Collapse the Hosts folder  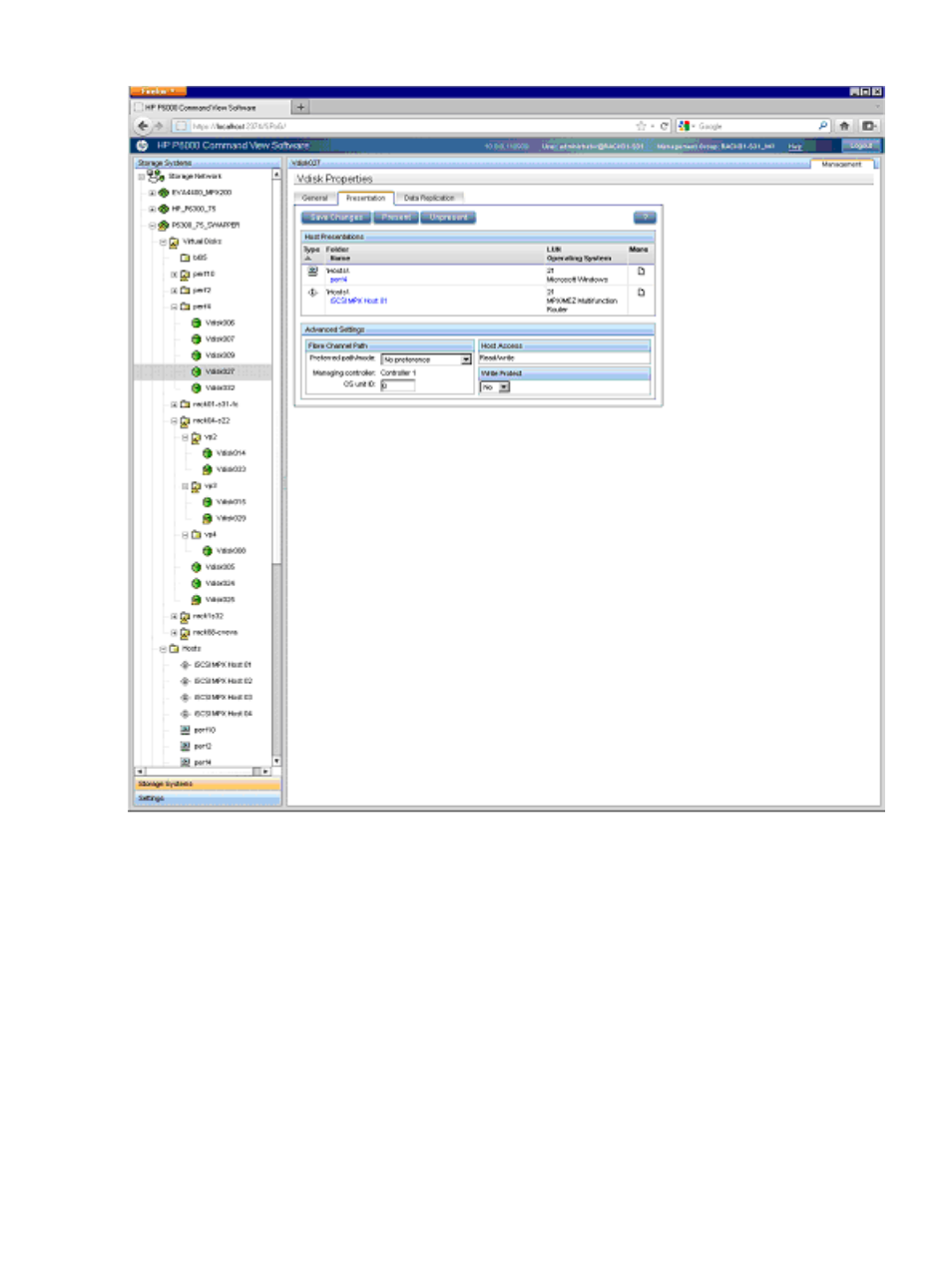pyautogui.click(x=163, y=649)
